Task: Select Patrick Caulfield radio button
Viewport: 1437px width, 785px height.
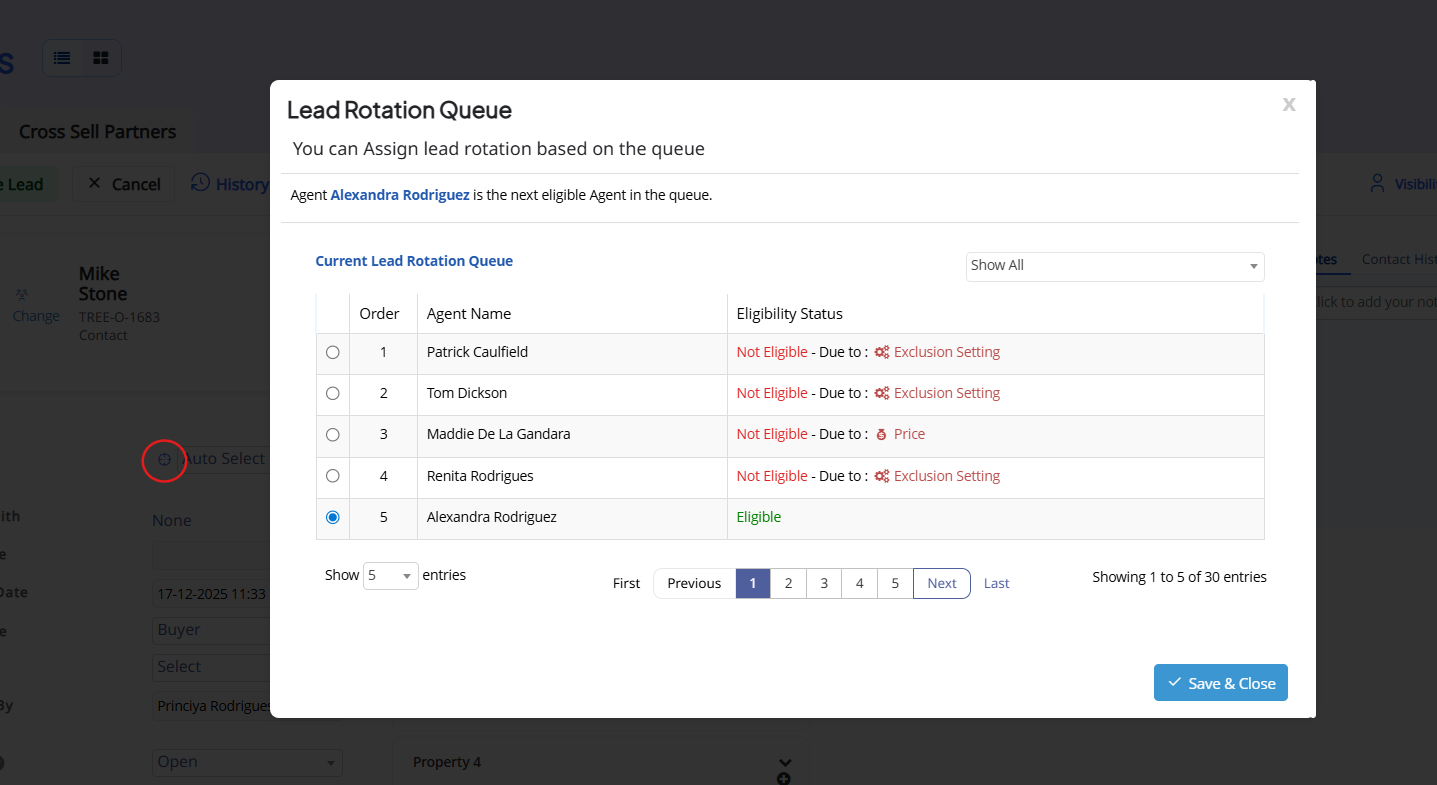Action: click(x=333, y=352)
